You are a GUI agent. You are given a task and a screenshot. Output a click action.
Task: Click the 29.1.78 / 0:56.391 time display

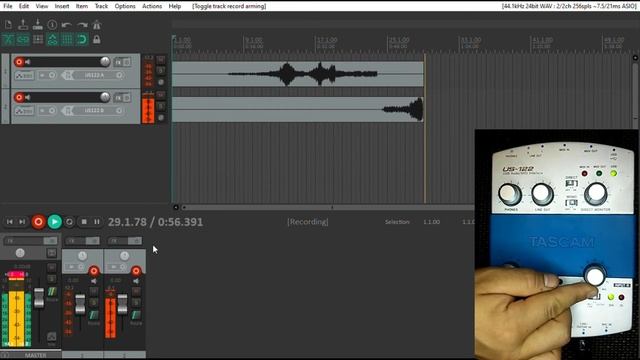click(155, 222)
